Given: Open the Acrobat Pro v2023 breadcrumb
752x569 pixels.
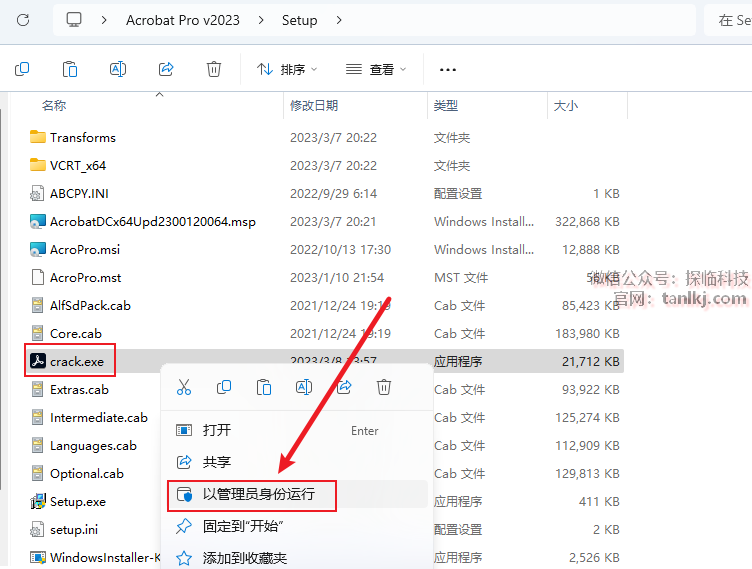Looking at the screenshot, I should (x=183, y=20).
